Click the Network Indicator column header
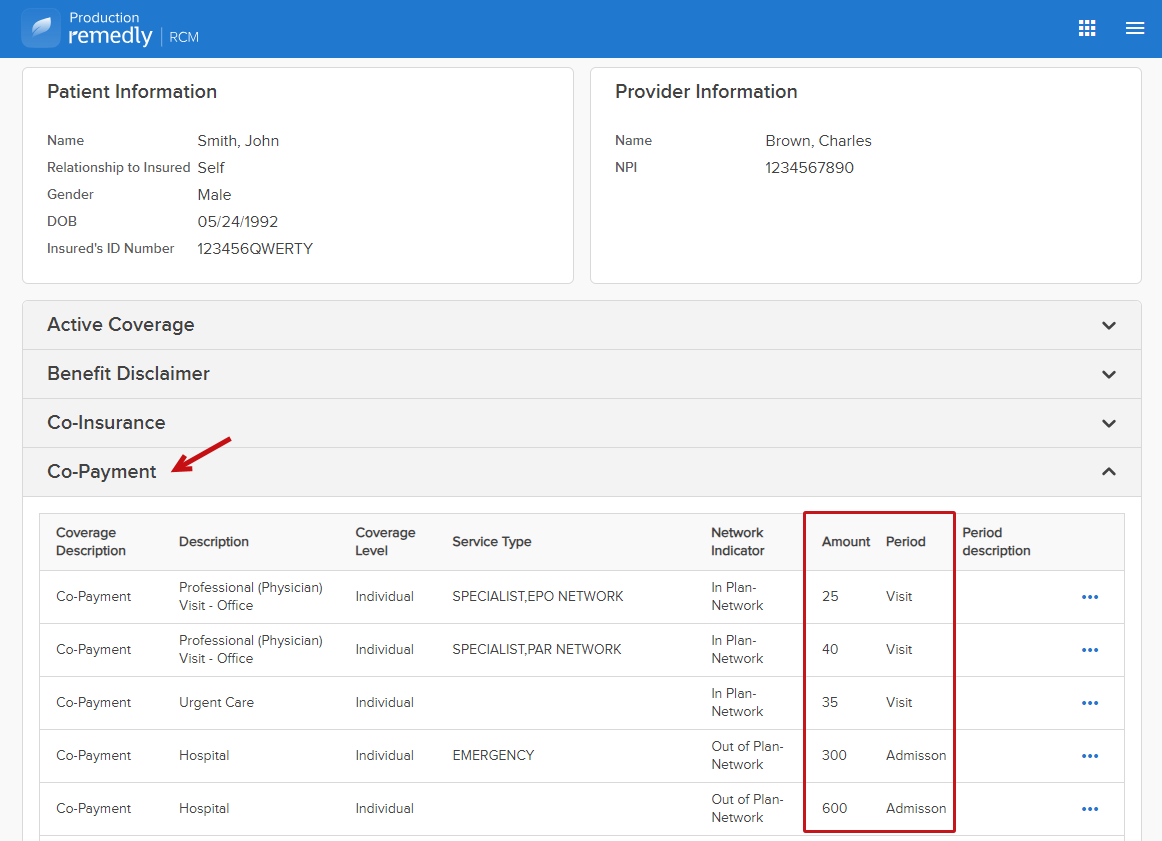1162x841 pixels. (x=737, y=542)
